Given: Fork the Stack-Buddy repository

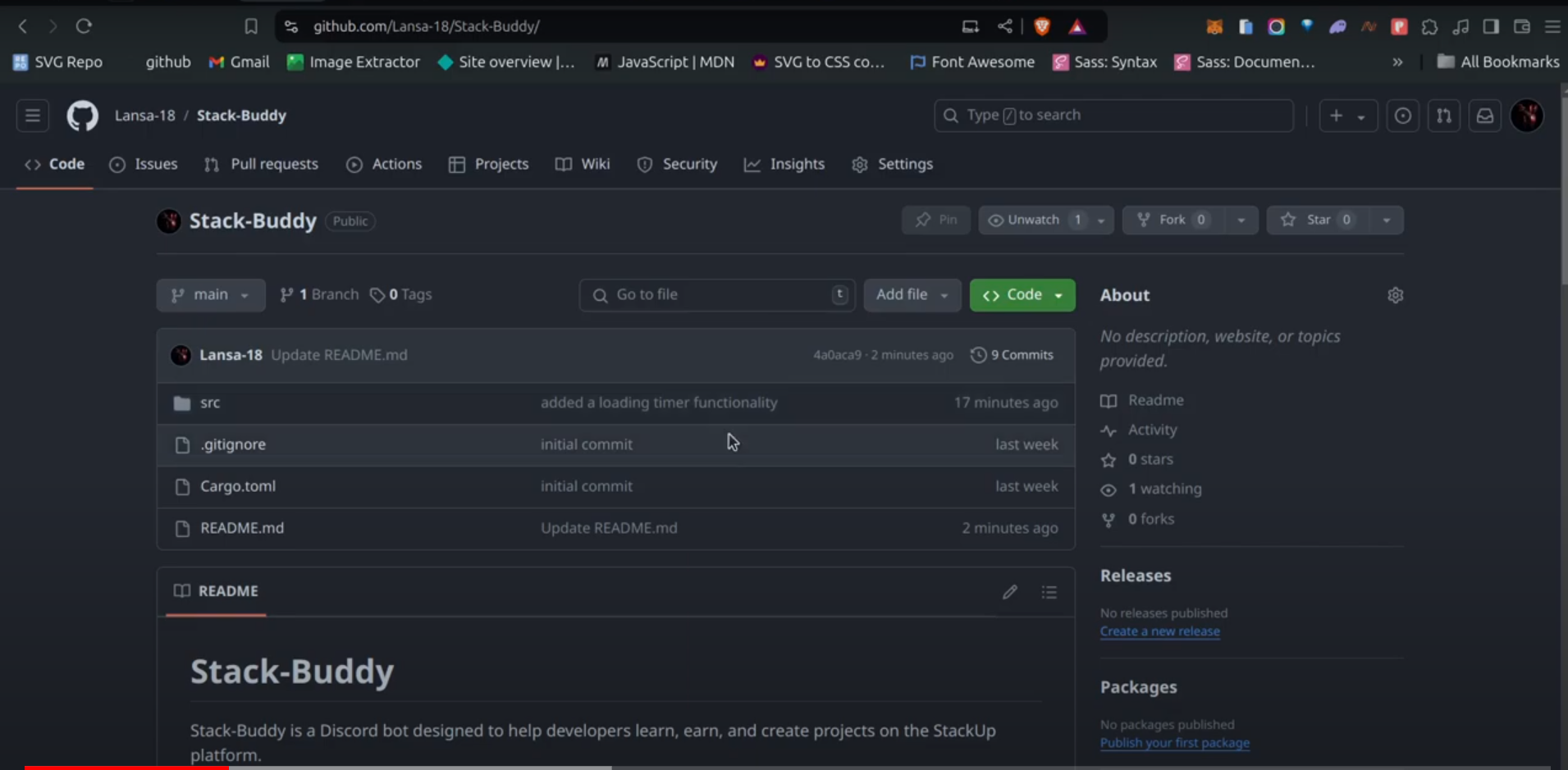Looking at the screenshot, I should pyautogui.click(x=1174, y=220).
